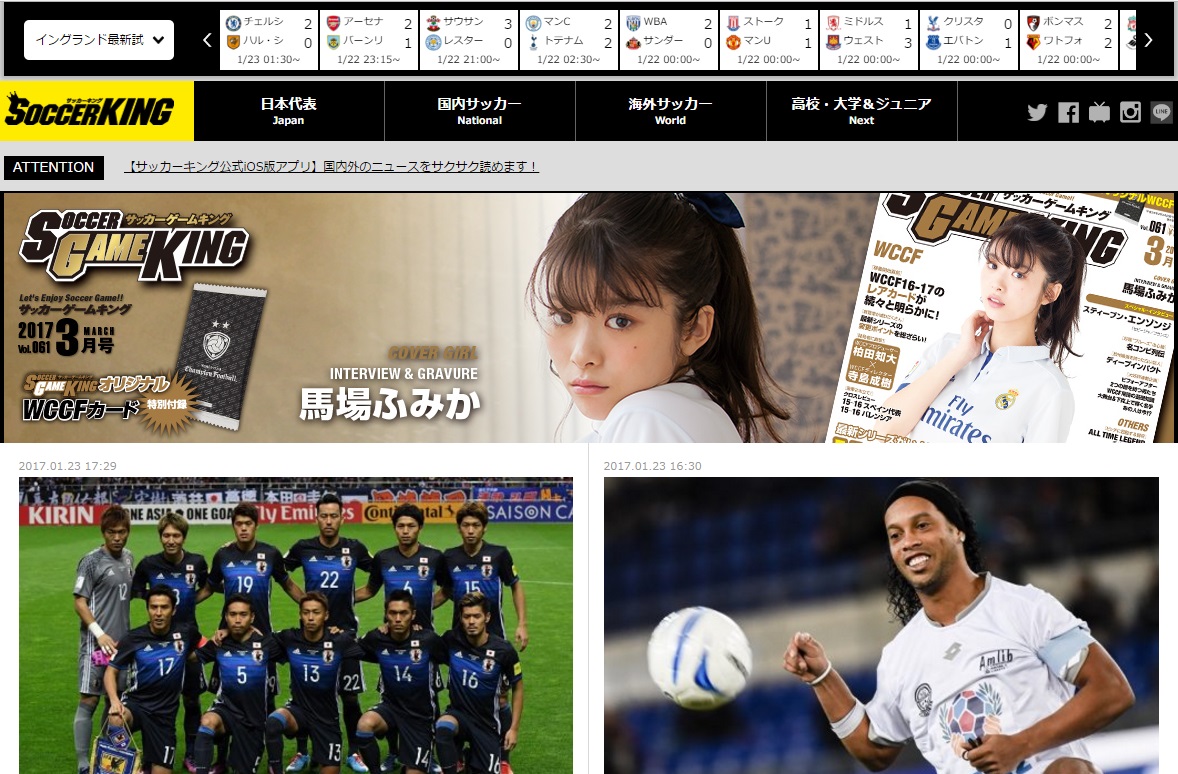The height and width of the screenshot is (774, 1178).
Task: Click Burnley crest in scores ticker
Action: tap(334, 42)
